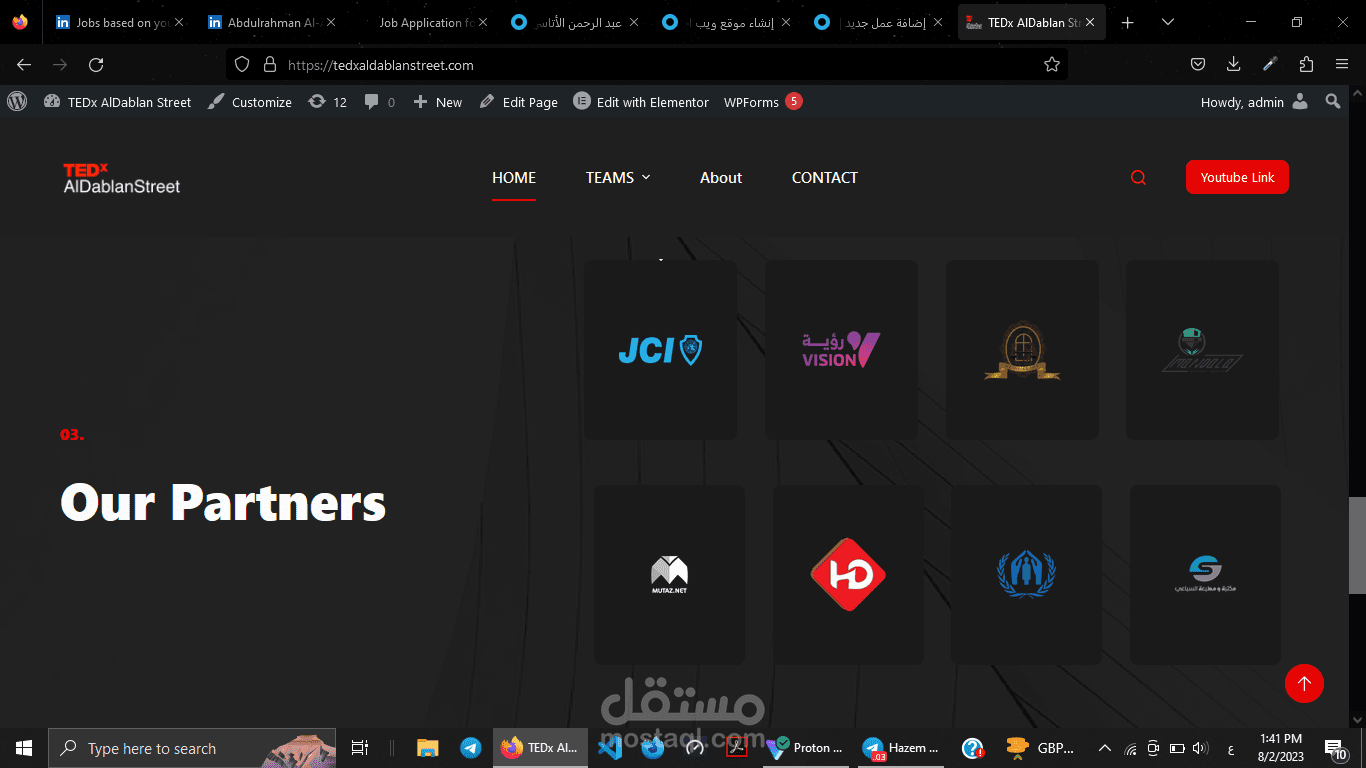Click New in the admin bar
Screen dimensions: 1366x768
[437, 102]
